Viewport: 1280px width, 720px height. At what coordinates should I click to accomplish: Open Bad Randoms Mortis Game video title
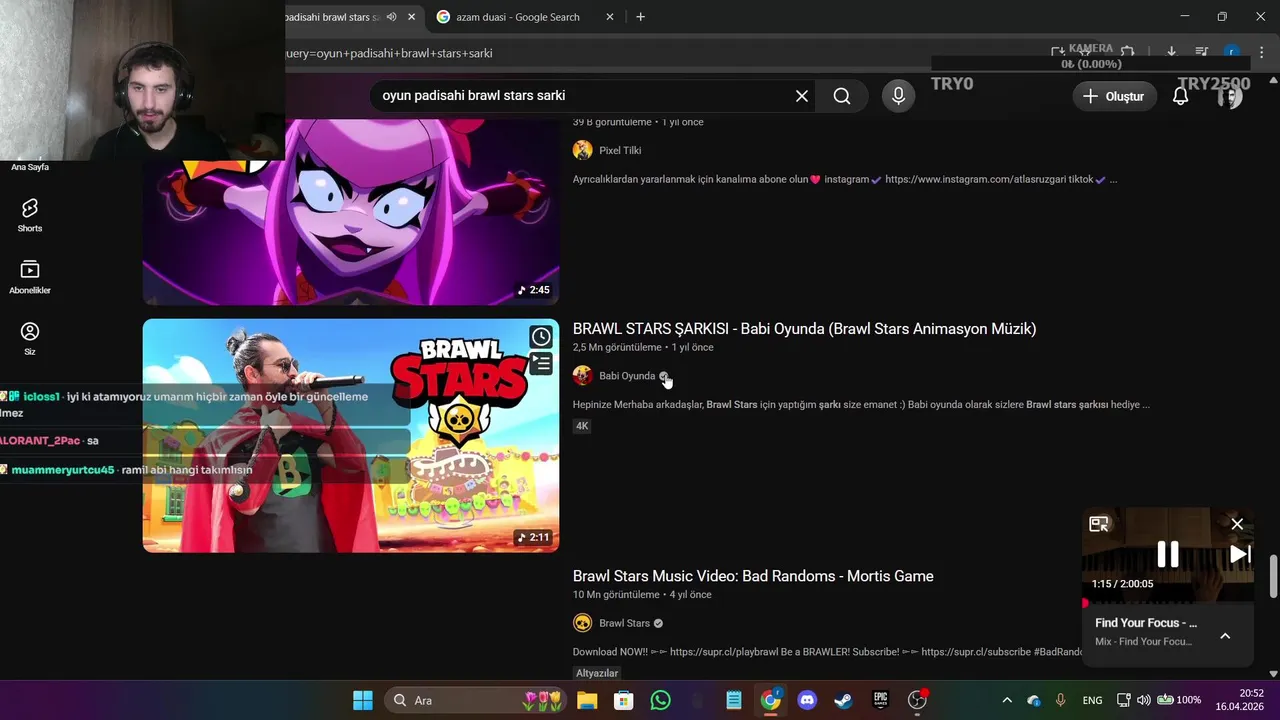click(x=753, y=576)
